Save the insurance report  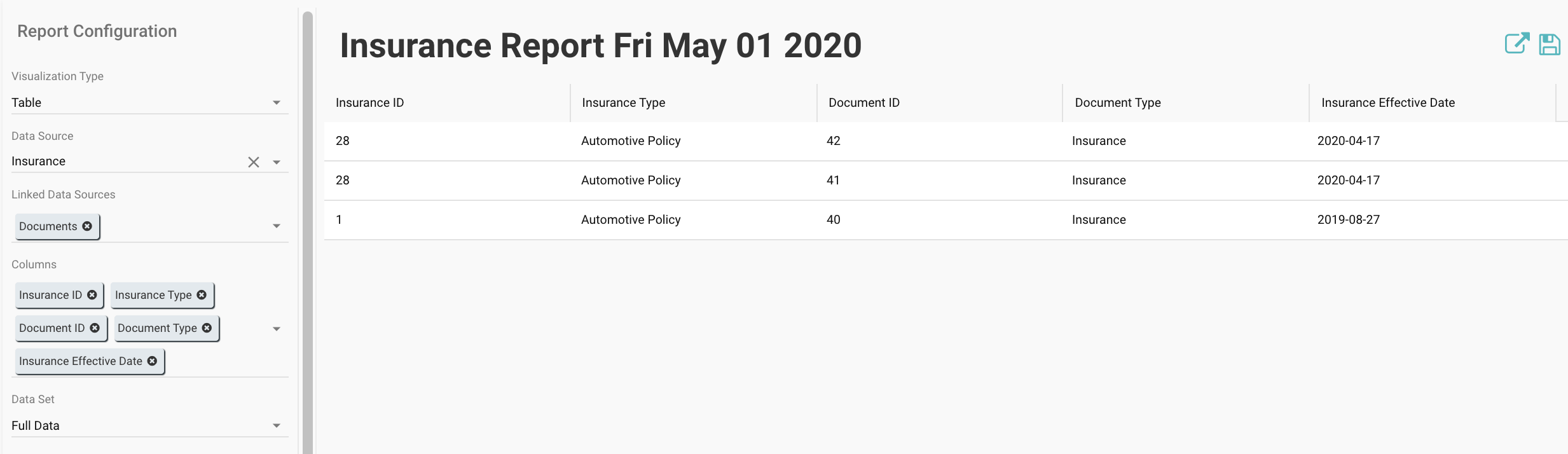coord(1550,45)
